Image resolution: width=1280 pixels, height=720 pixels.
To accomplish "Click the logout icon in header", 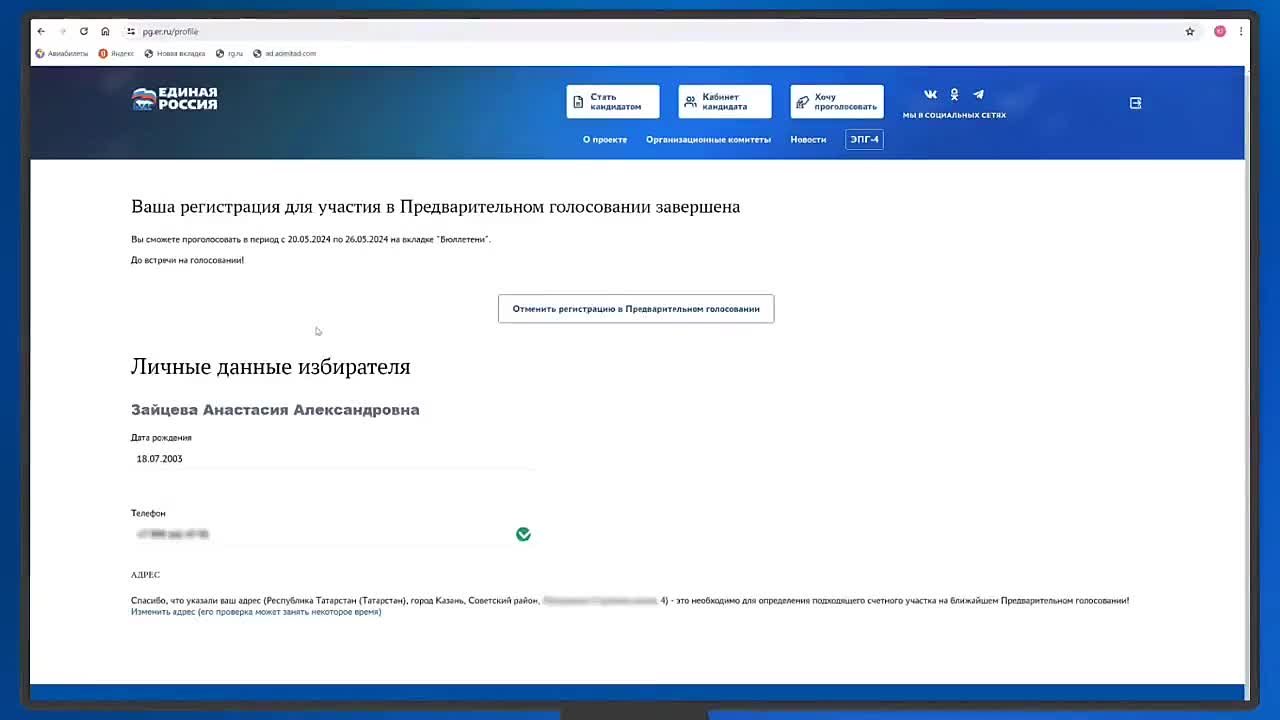I will point(1135,103).
